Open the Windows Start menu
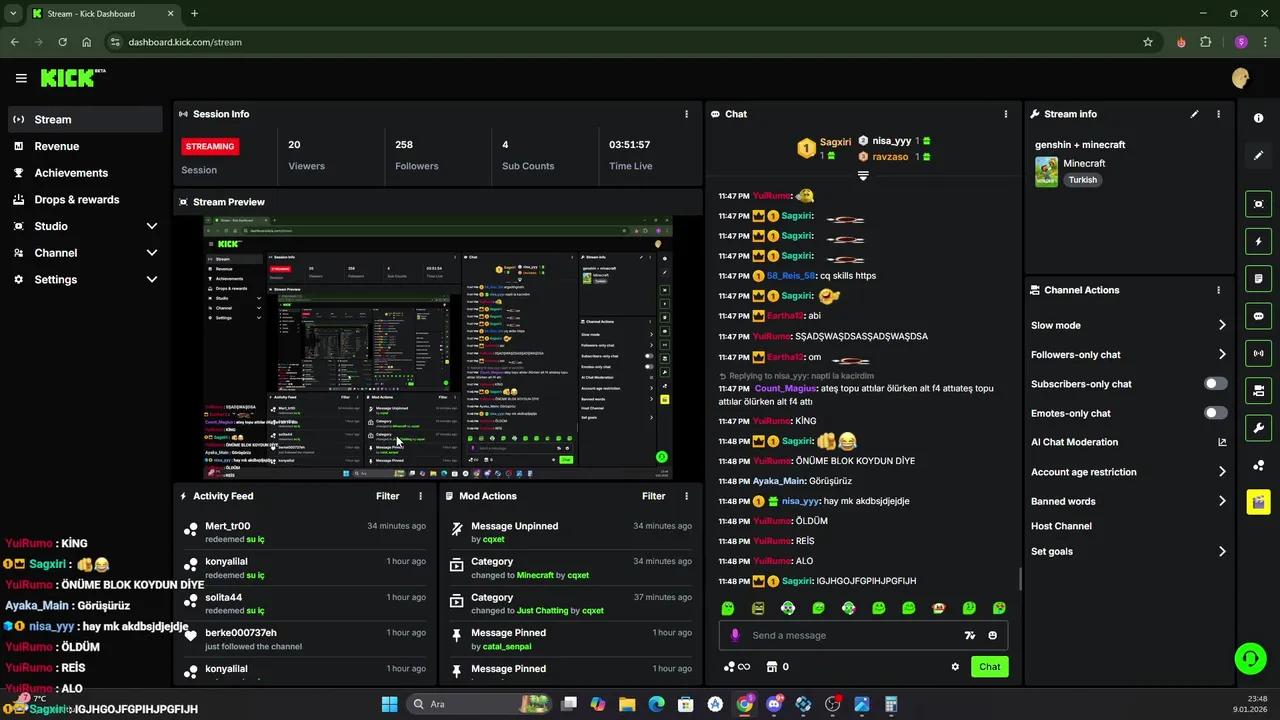Viewport: 1280px width, 720px height. coord(389,704)
